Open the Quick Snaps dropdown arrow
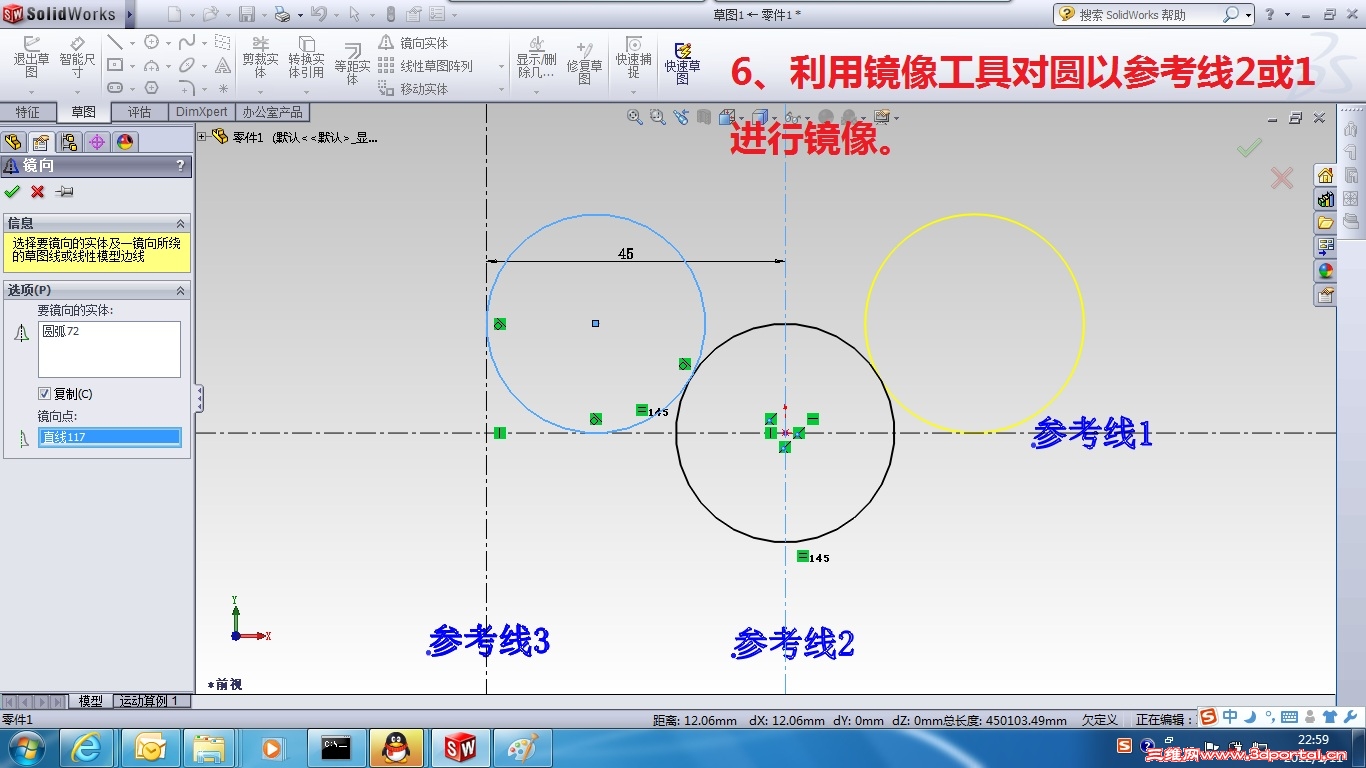This screenshot has height=768, width=1366. 633,93
